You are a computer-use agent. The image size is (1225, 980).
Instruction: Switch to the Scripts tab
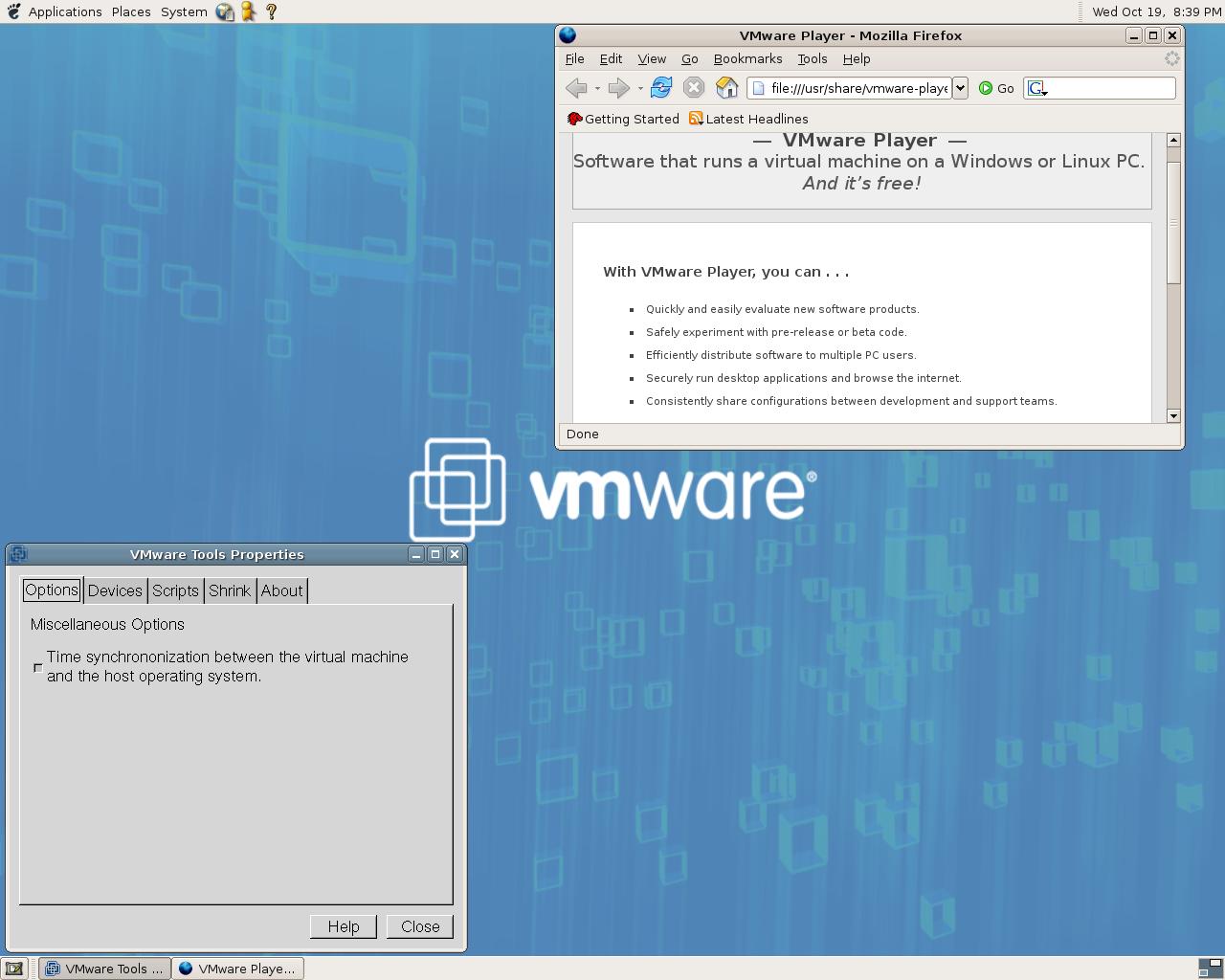click(176, 591)
